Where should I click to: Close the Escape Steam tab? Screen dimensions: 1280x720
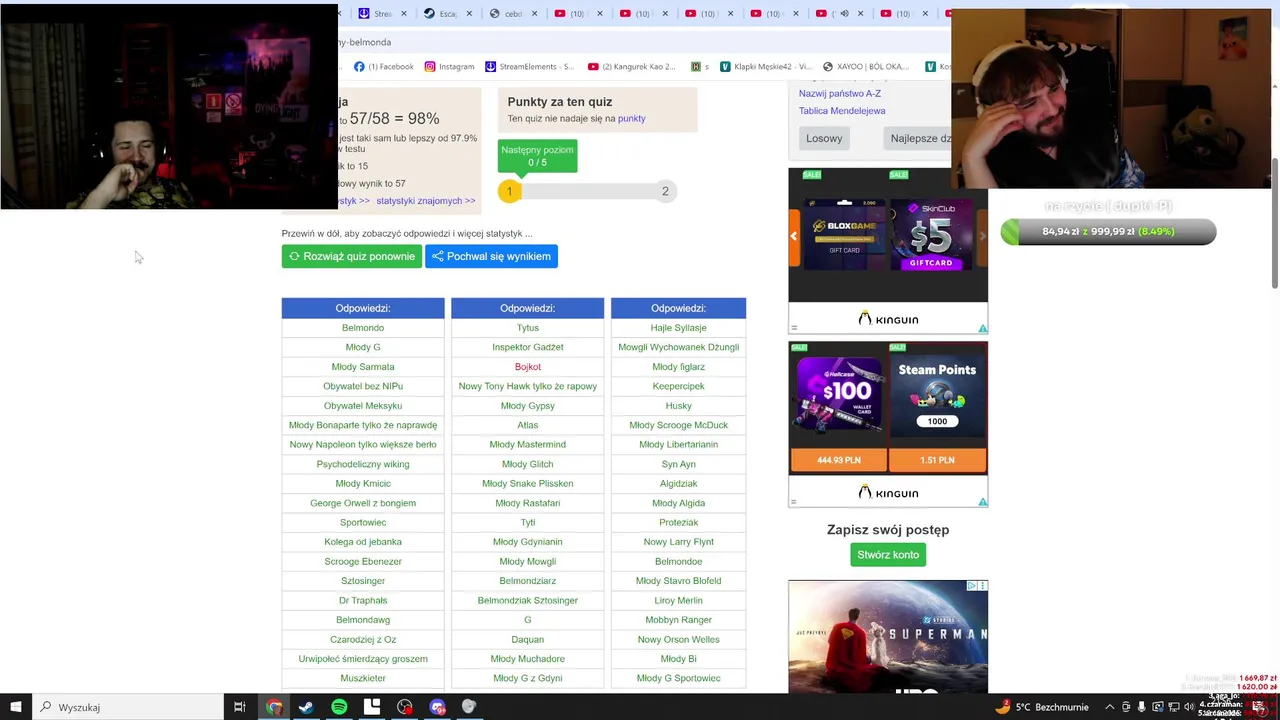[x=469, y=14]
